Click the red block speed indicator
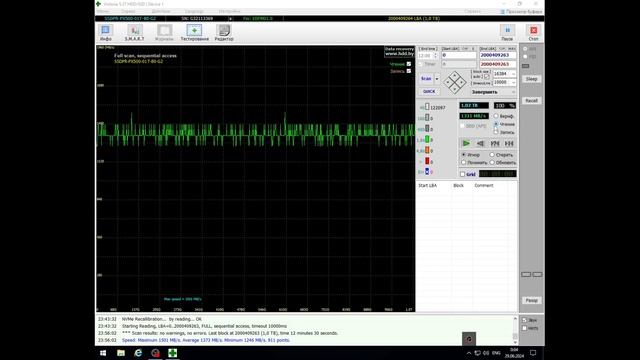 (x=427, y=161)
